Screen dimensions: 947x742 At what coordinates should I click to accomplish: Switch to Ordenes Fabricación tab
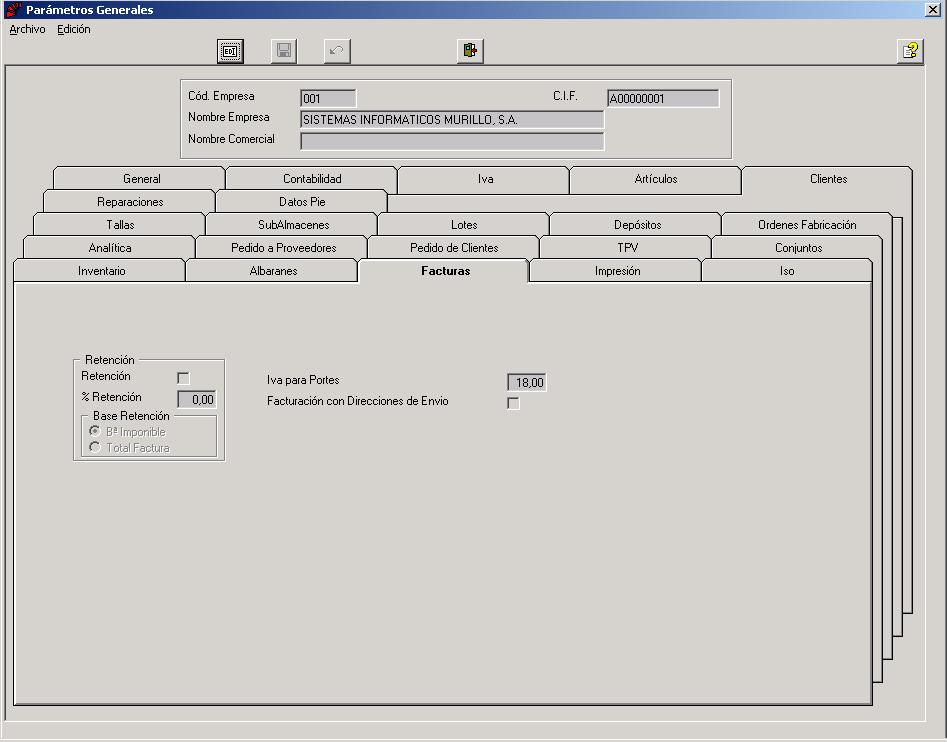807,225
